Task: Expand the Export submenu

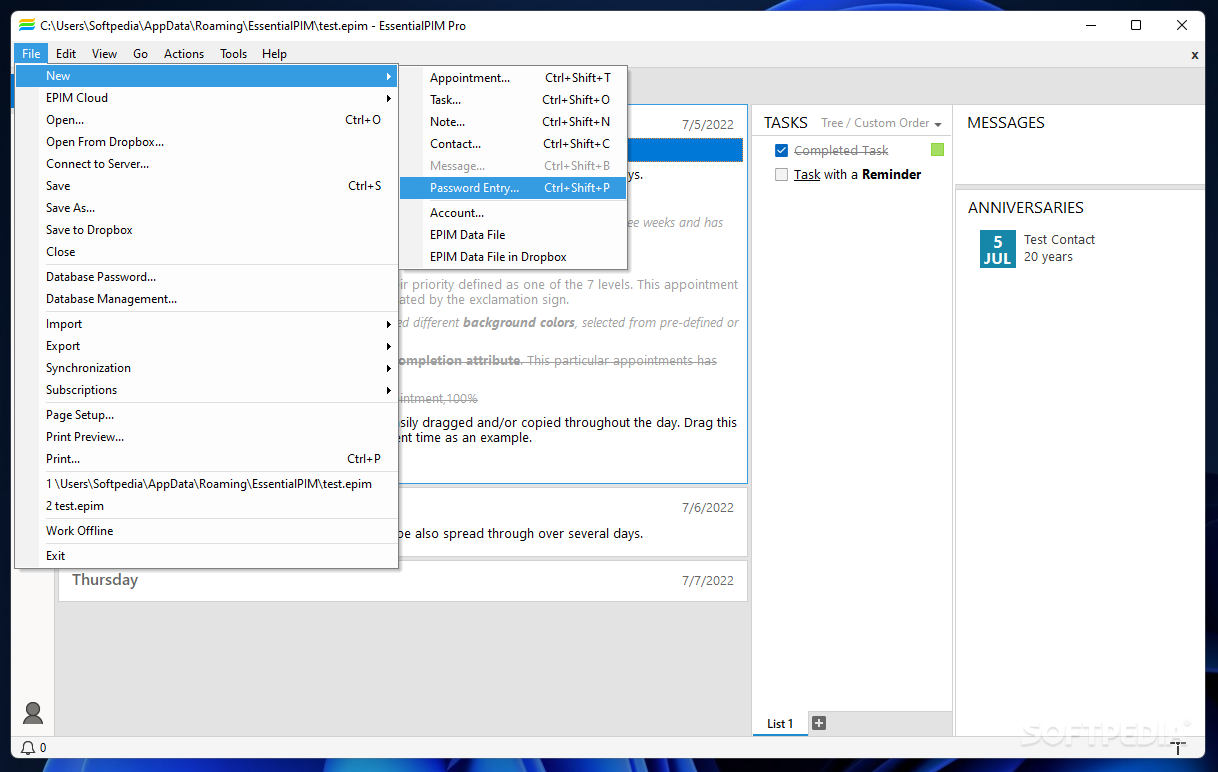Action: (207, 346)
